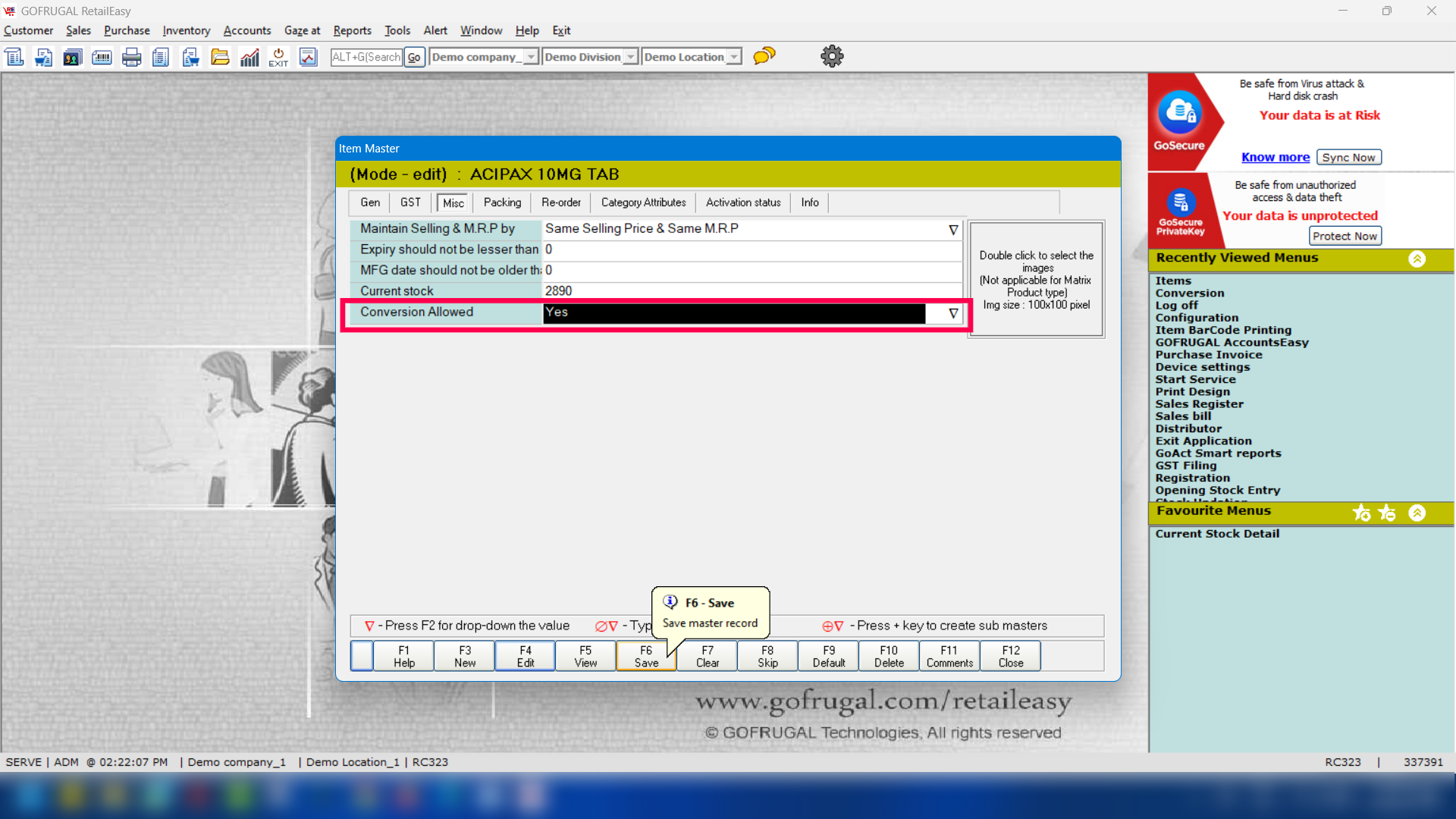
Task: Open the yellow folder toolbar icon
Action: point(220,57)
